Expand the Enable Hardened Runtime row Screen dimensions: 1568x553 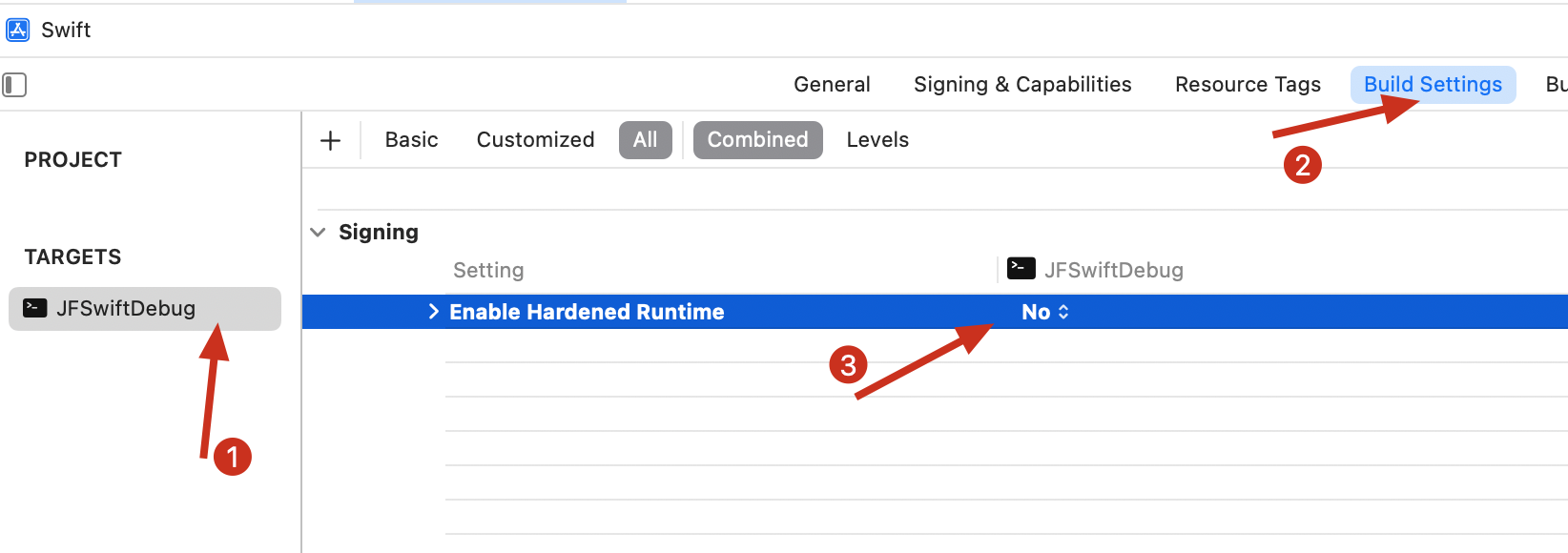coord(434,312)
